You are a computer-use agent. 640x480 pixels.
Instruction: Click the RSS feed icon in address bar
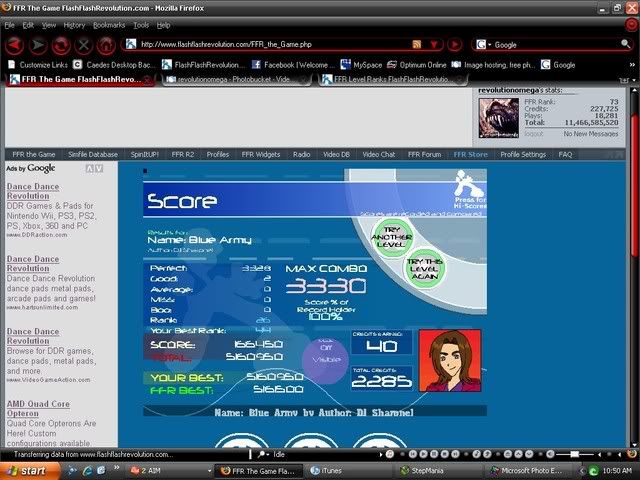417,45
